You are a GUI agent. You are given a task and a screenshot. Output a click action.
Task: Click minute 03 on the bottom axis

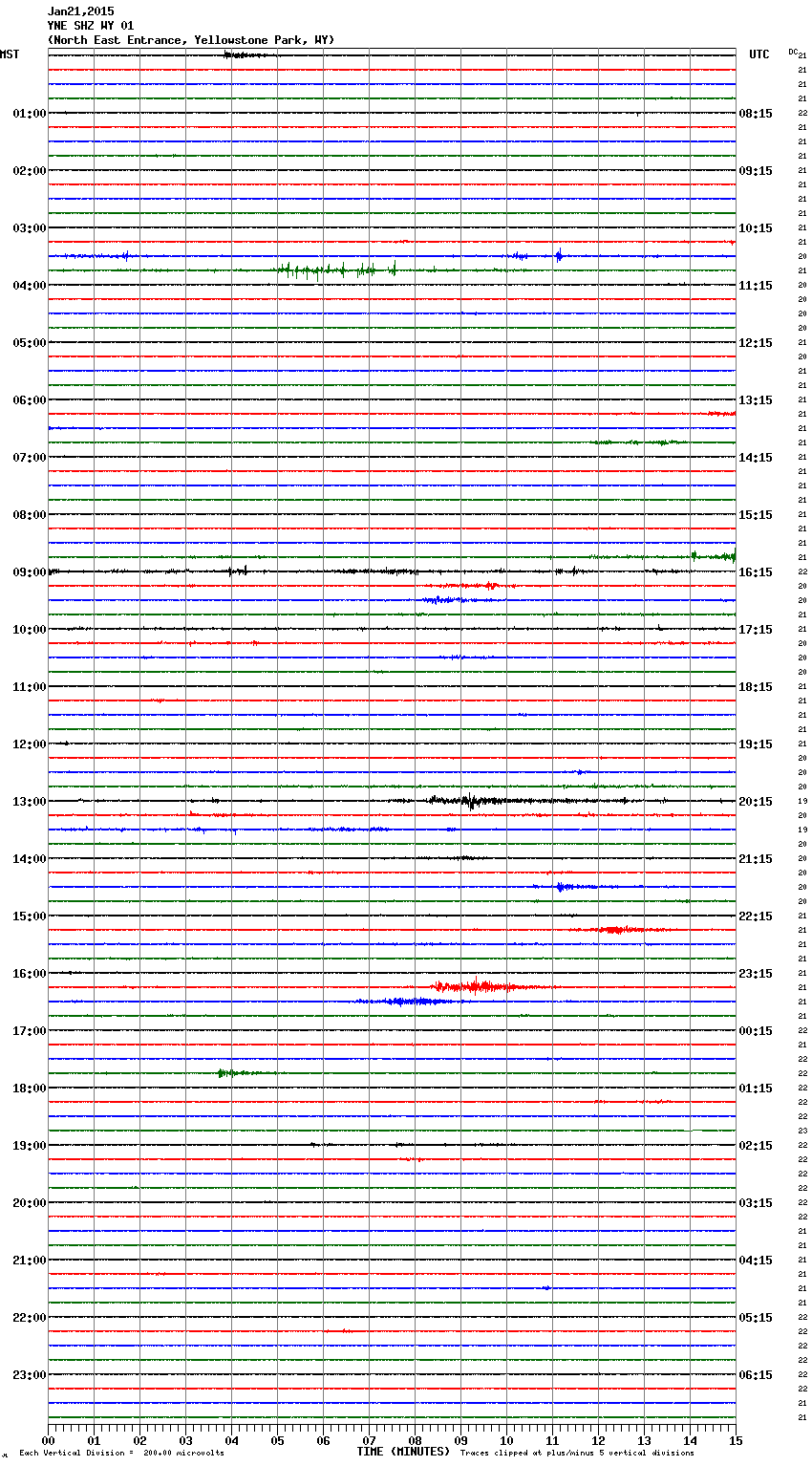click(185, 1440)
